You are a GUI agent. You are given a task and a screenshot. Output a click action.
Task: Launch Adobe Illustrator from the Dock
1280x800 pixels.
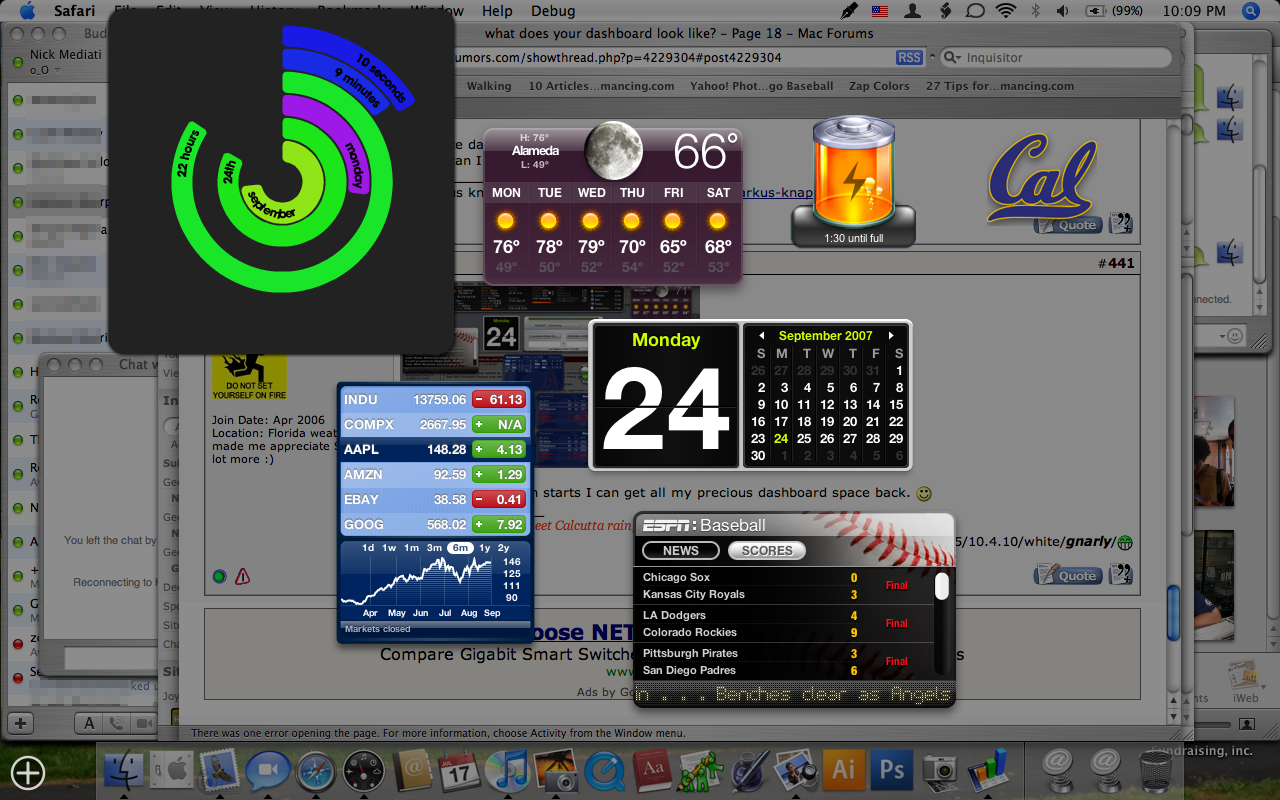[x=844, y=769]
